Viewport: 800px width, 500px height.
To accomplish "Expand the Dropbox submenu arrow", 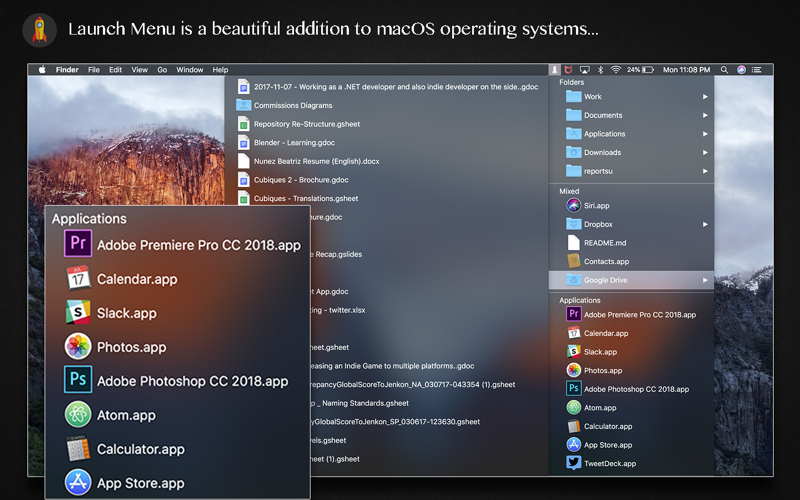I will [705, 224].
